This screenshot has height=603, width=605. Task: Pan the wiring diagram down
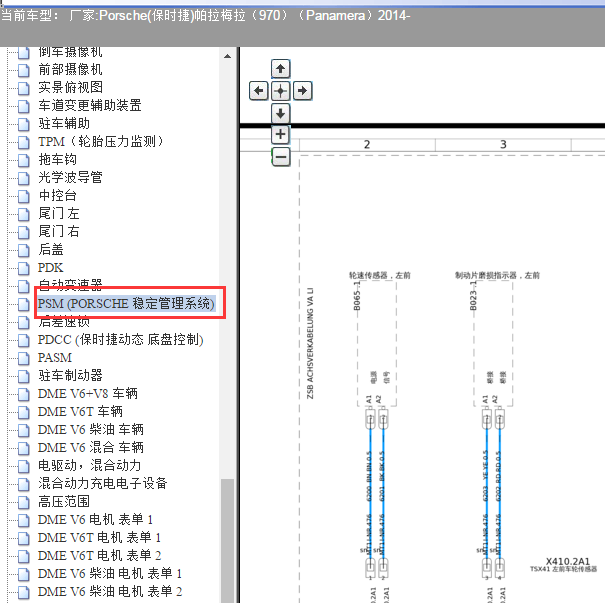click(x=281, y=113)
